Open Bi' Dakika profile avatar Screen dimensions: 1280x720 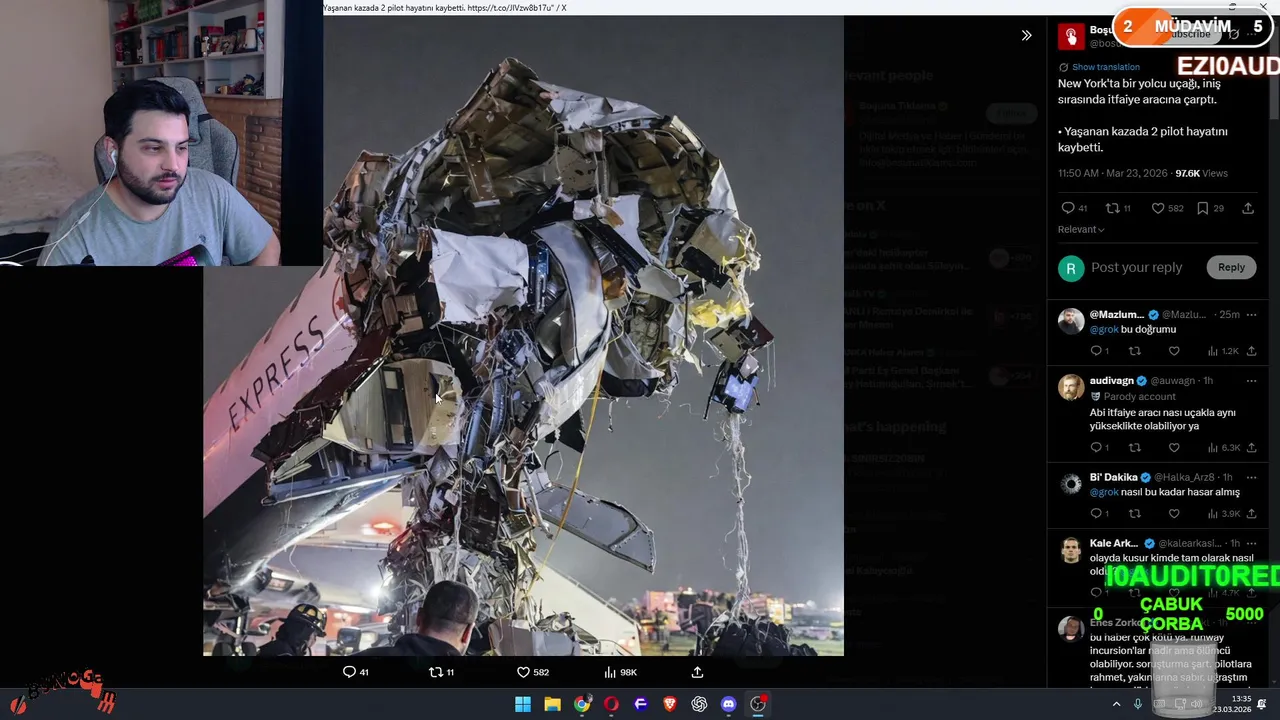coord(1071,484)
